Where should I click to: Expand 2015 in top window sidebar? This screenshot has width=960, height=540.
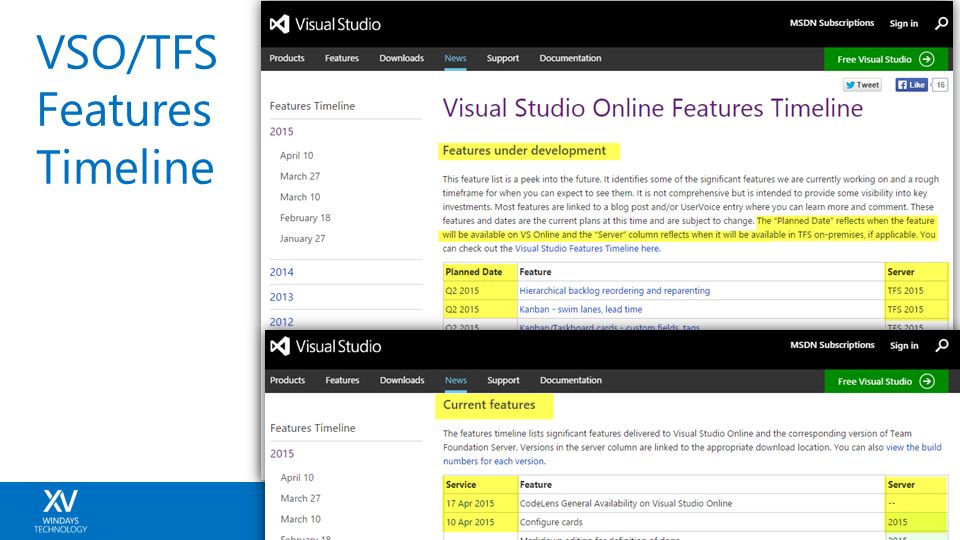pyautogui.click(x=282, y=132)
